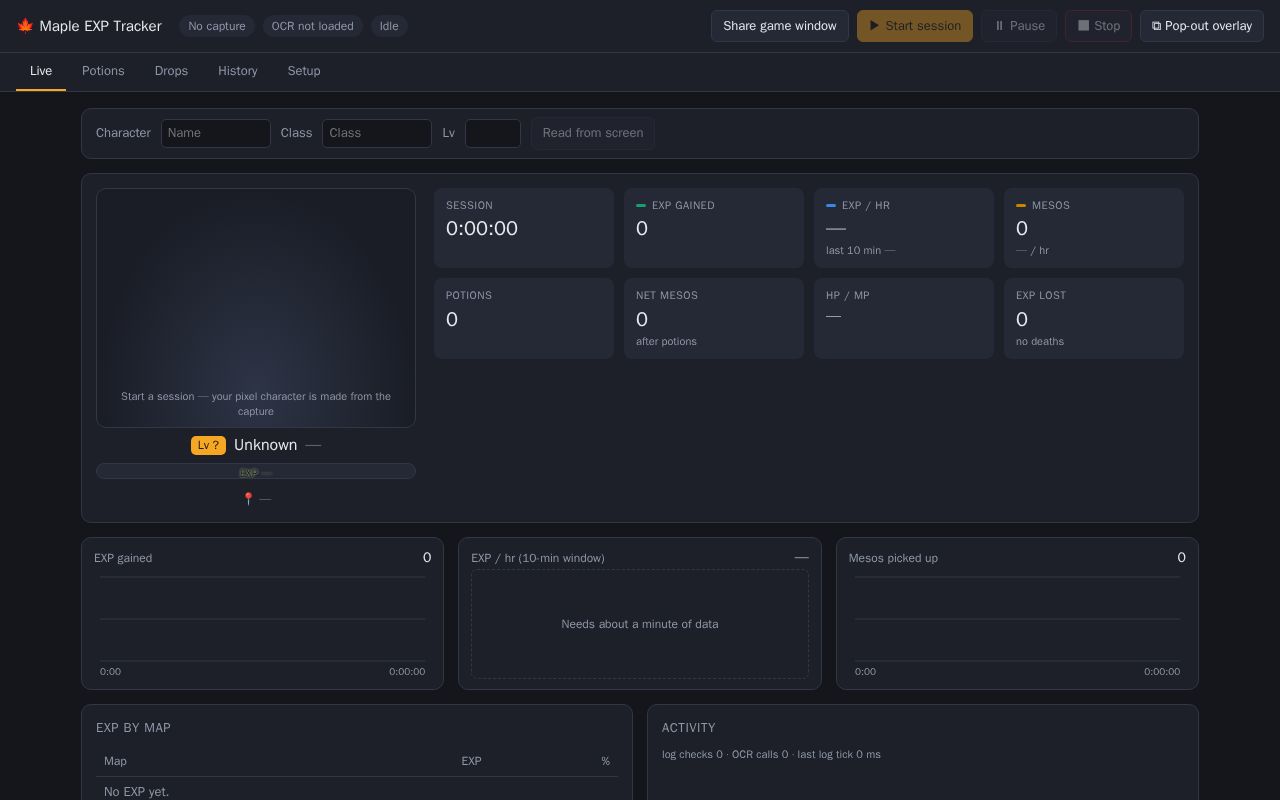Click the 'ACTIVITY' heading
Viewport: 1280px width, 800px height.
pos(689,728)
